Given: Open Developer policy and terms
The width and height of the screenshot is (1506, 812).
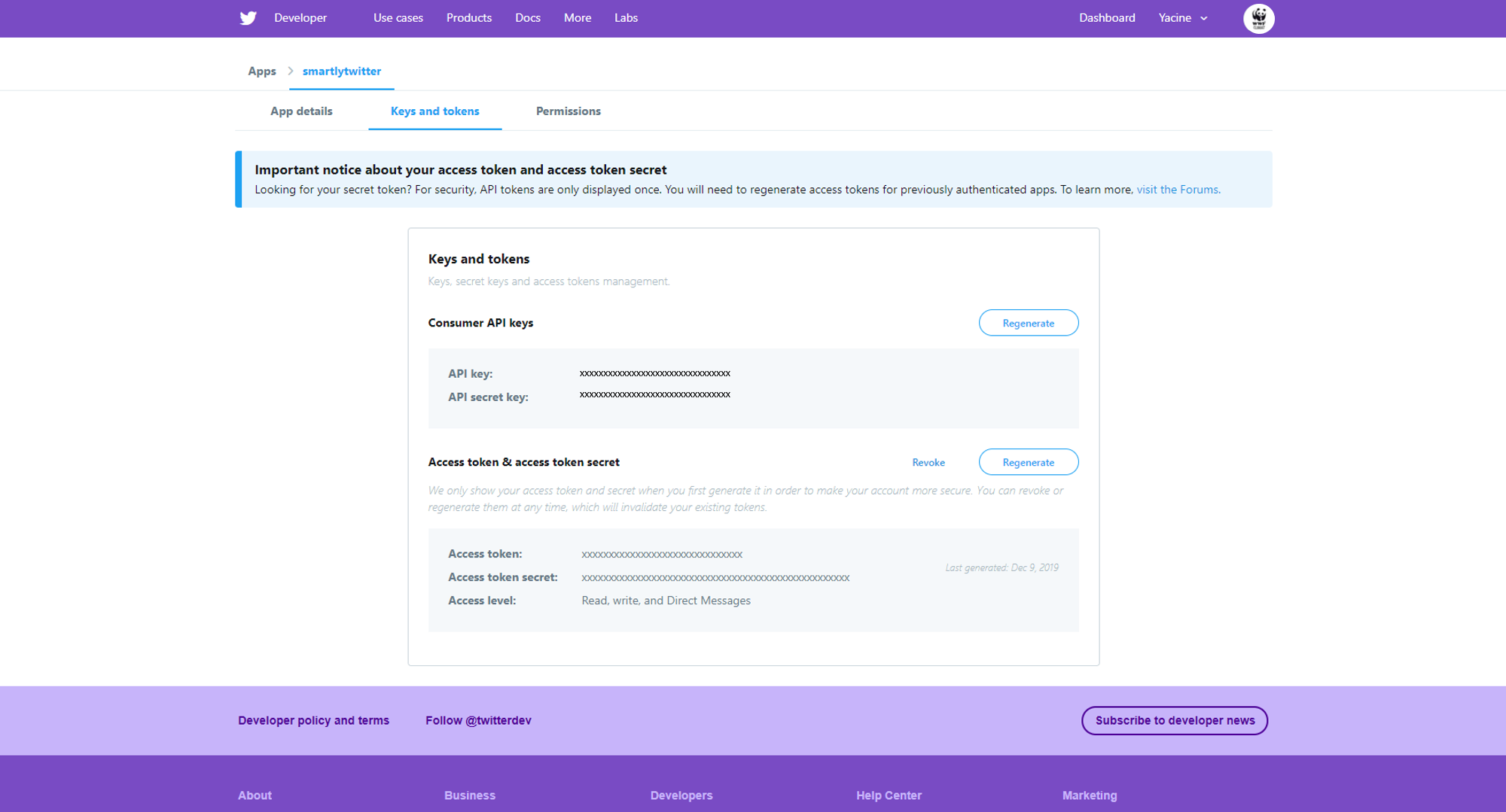Looking at the screenshot, I should click(x=313, y=720).
